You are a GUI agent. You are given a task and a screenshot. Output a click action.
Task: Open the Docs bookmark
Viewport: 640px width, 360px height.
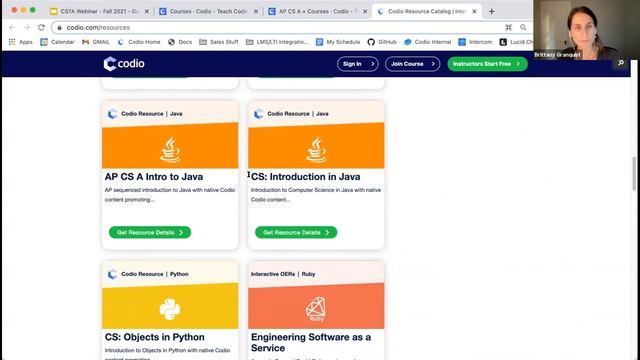(x=180, y=42)
